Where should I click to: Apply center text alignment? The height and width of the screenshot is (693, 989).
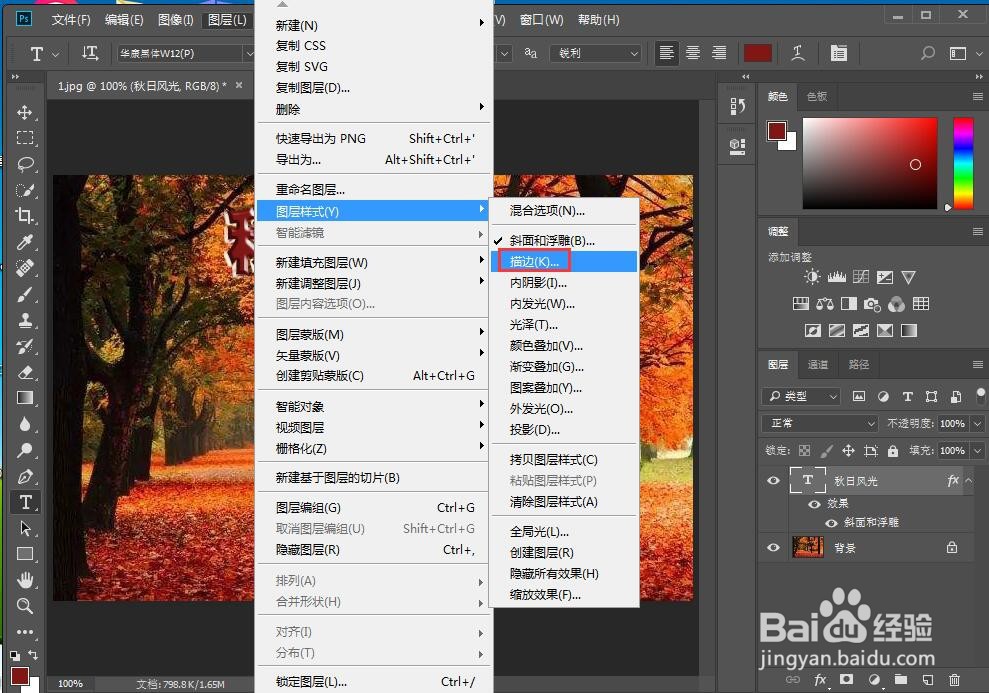point(692,53)
